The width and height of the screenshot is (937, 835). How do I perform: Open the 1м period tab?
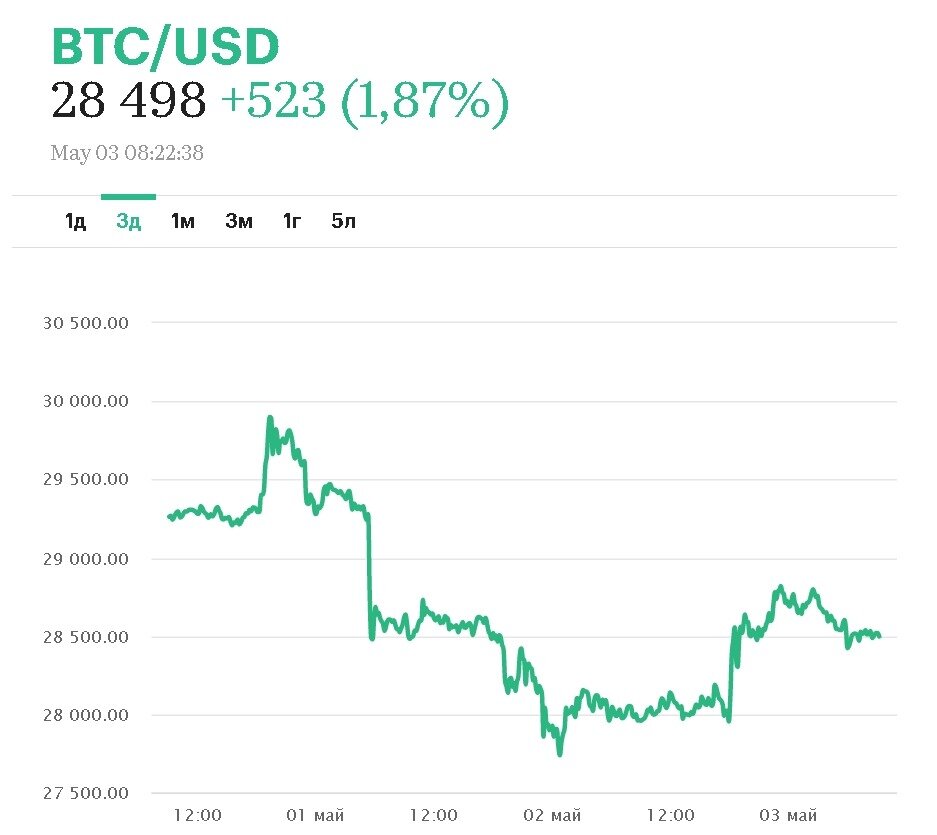pos(182,221)
